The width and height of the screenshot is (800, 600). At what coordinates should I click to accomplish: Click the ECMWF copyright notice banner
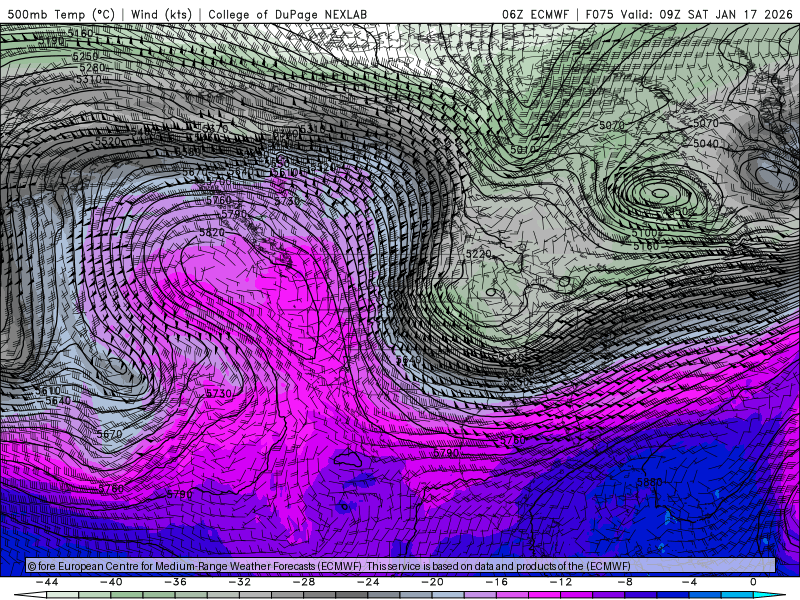tap(401, 566)
